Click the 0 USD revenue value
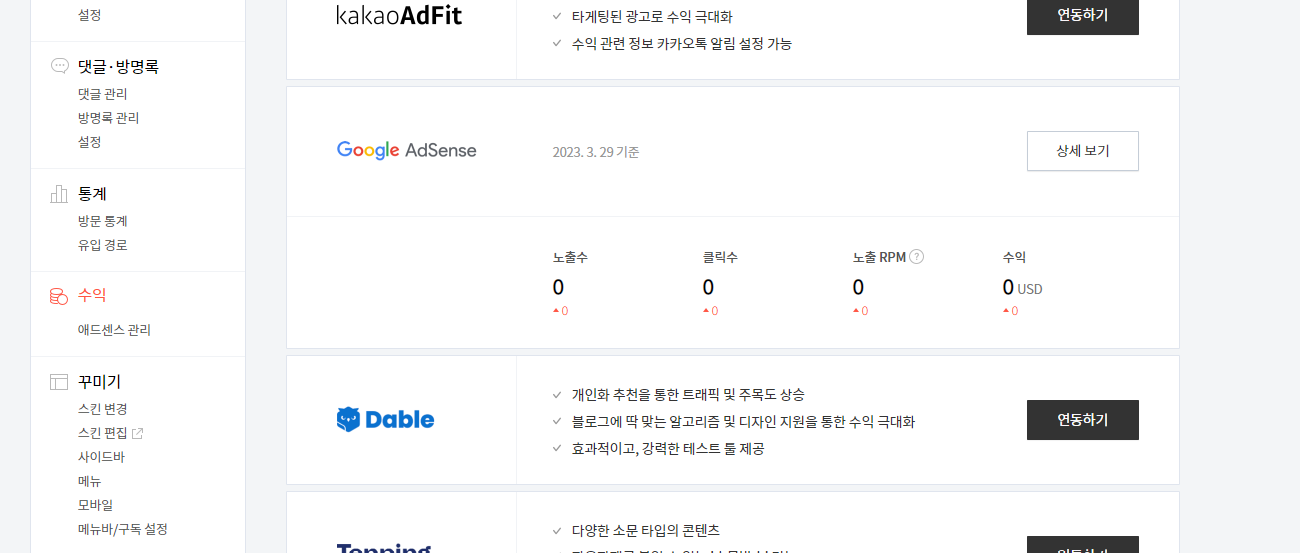This screenshot has width=1300, height=553. [1022, 288]
